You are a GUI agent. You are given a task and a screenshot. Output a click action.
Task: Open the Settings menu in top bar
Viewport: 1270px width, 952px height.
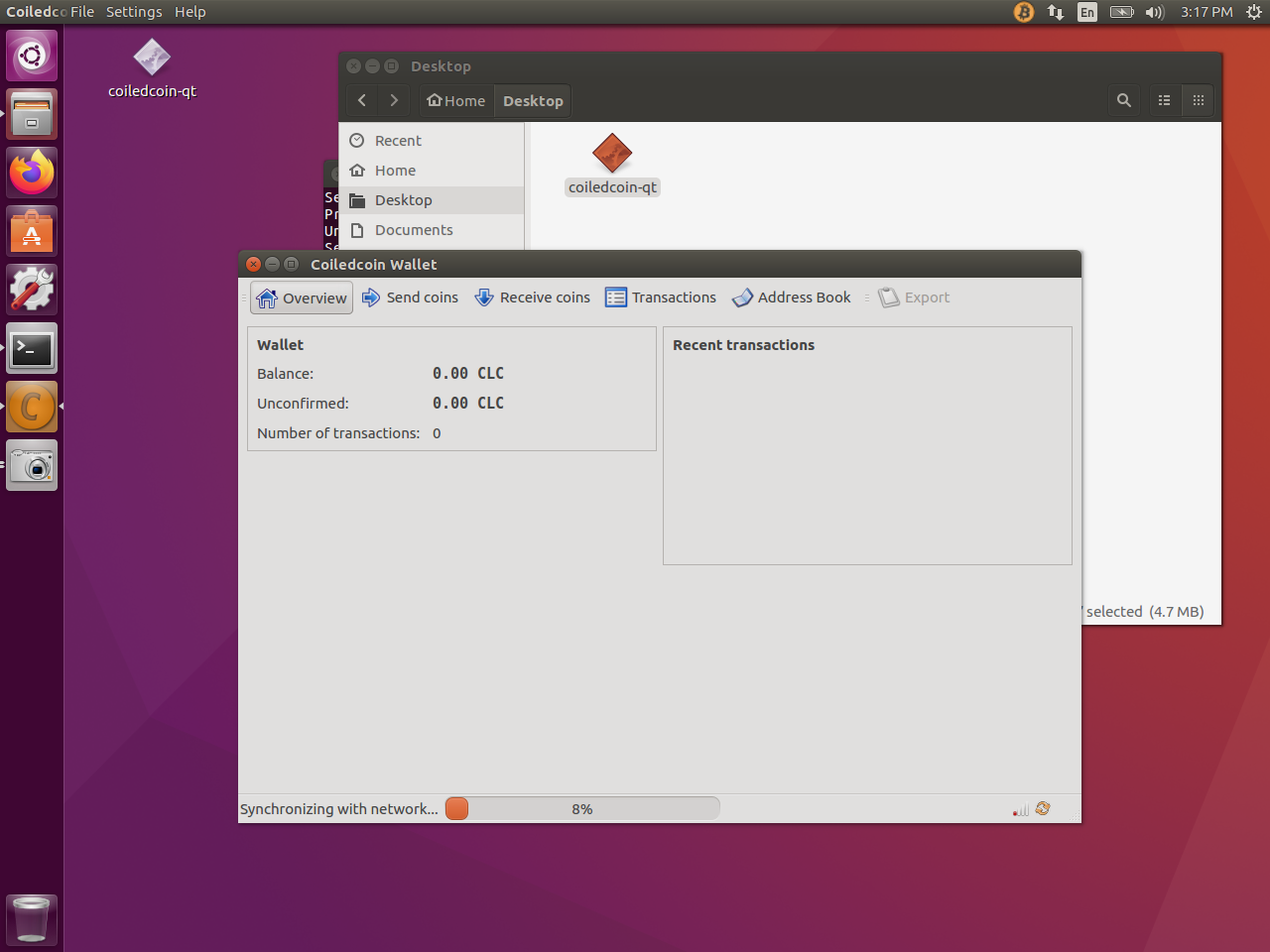134,12
